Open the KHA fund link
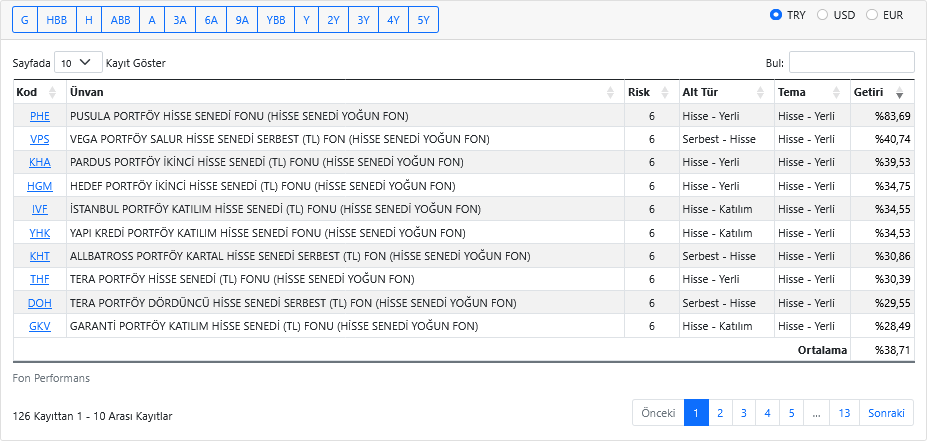927x441 pixels. tap(40, 162)
